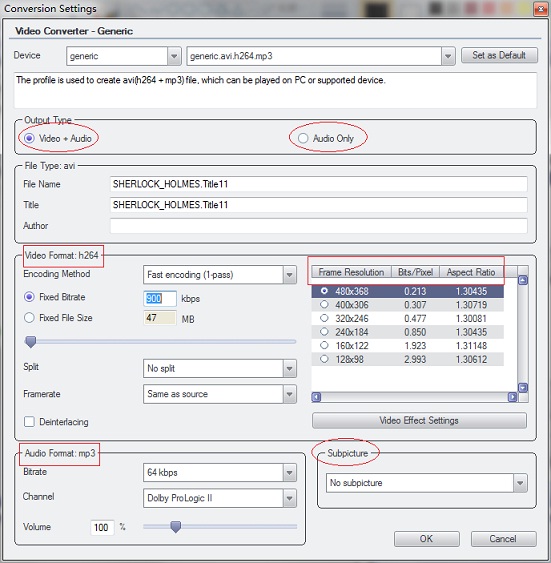Enable the Deinterlacing checkbox
This screenshot has height=563, width=551.
coord(29,422)
